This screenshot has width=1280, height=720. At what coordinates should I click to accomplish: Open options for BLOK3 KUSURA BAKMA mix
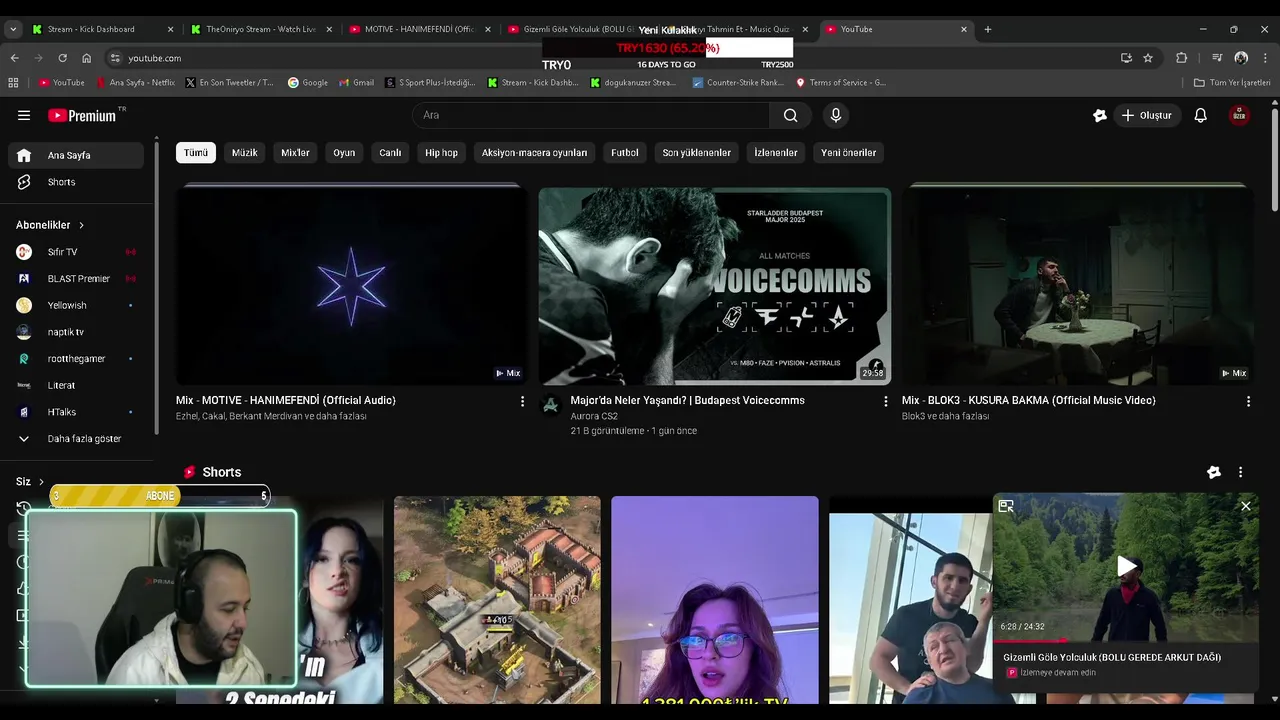pyautogui.click(x=1248, y=401)
